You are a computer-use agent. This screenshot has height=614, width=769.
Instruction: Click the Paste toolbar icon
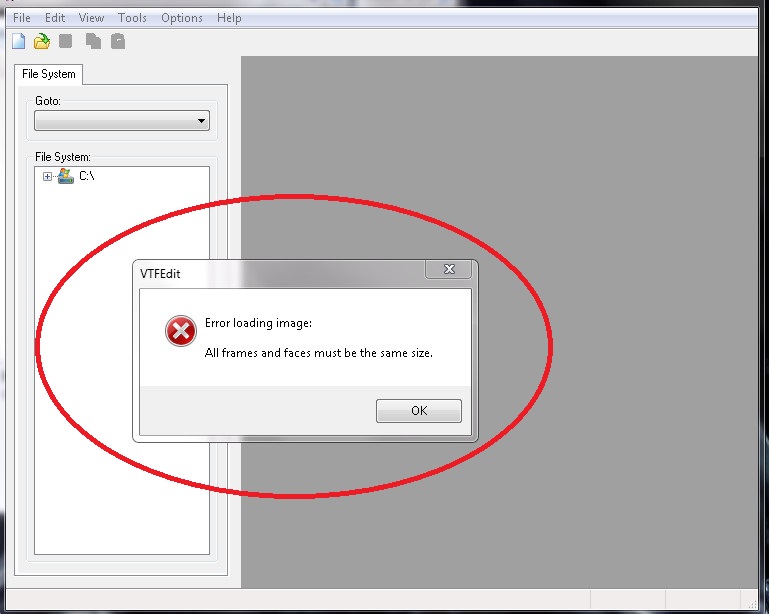118,41
